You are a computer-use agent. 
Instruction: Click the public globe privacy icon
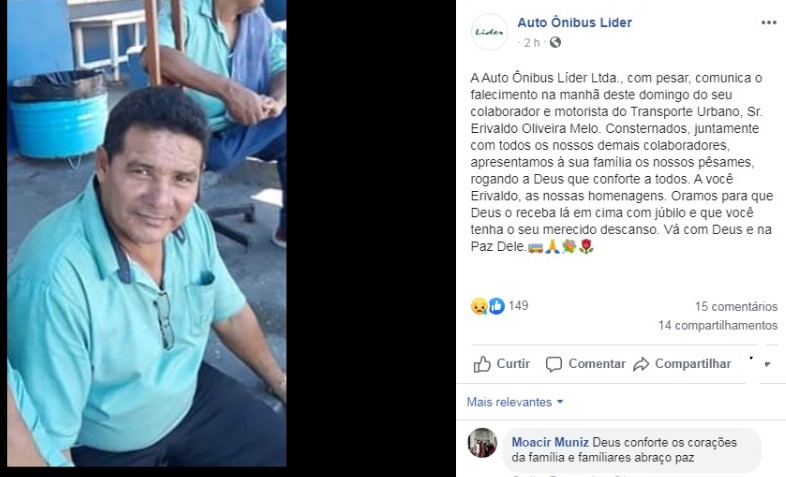pyautogui.click(x=555, y=42)
